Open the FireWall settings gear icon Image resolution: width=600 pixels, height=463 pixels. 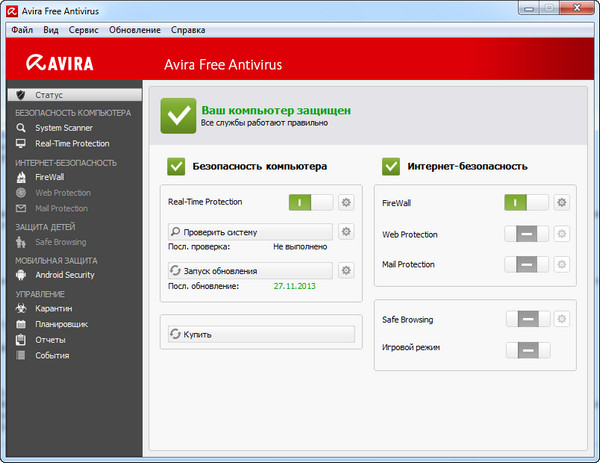coord(561,203)
